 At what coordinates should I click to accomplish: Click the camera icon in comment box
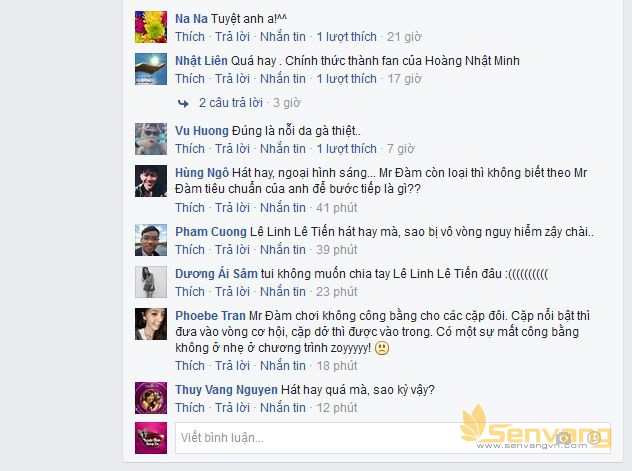click(563, 438)
